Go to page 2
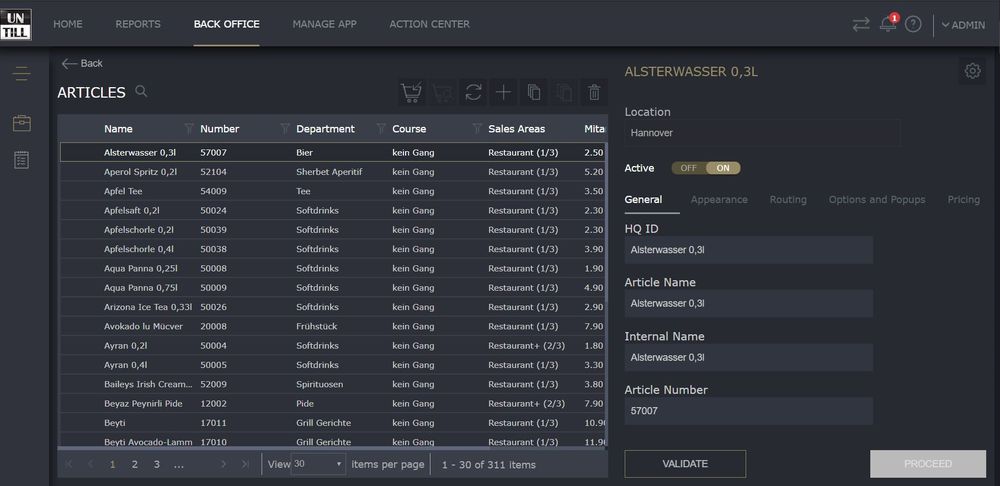The height and width of the screenshot is (486, 1000). point(135,464)
